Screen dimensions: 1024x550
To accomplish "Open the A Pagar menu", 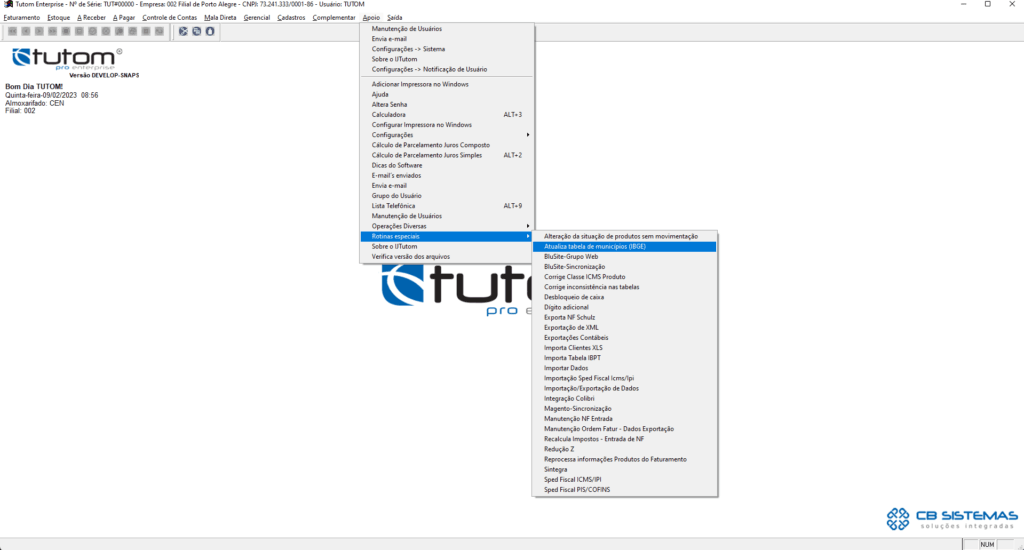I will tap(123, 18).
